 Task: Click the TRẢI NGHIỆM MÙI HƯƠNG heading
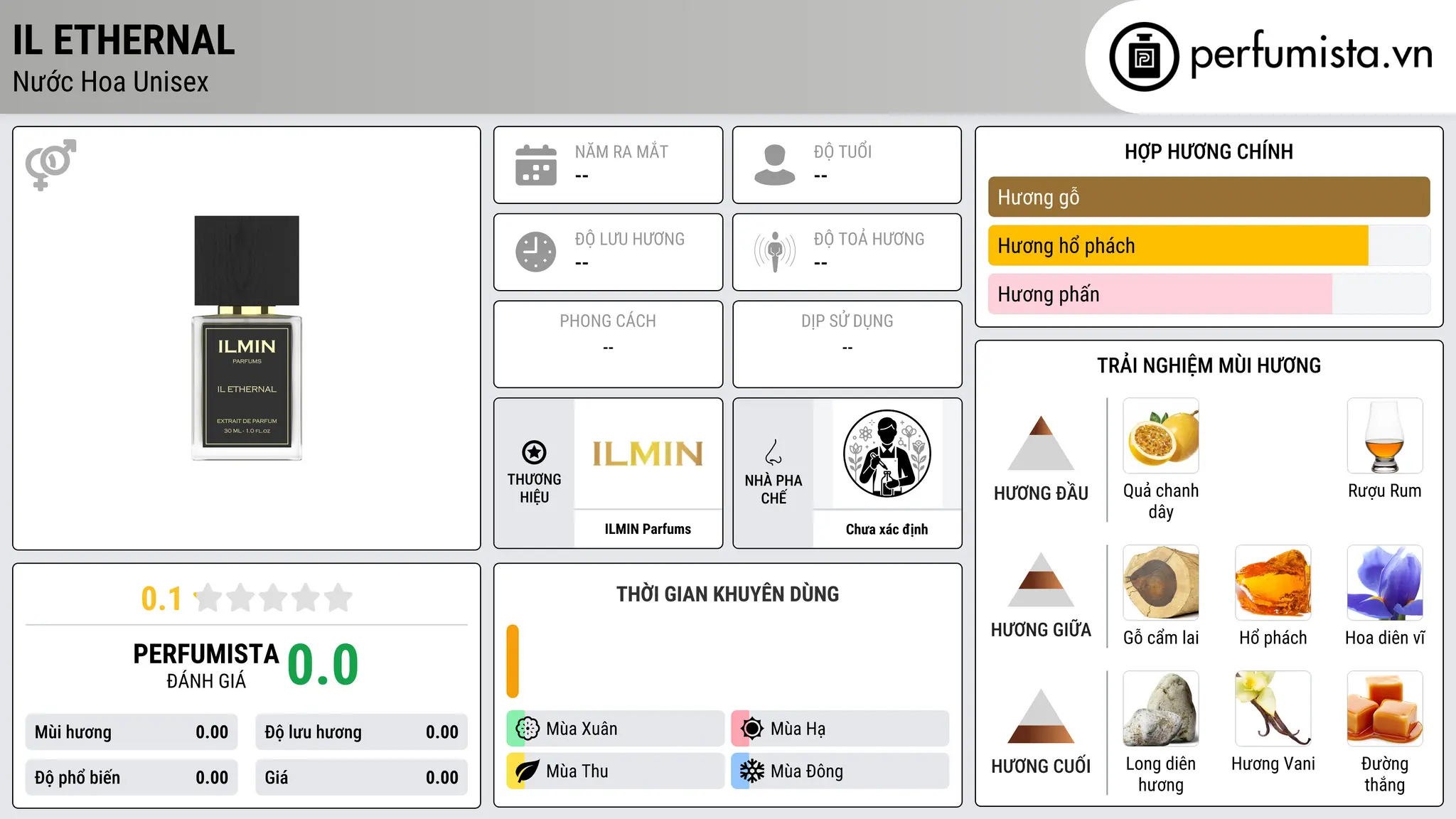1209,365
